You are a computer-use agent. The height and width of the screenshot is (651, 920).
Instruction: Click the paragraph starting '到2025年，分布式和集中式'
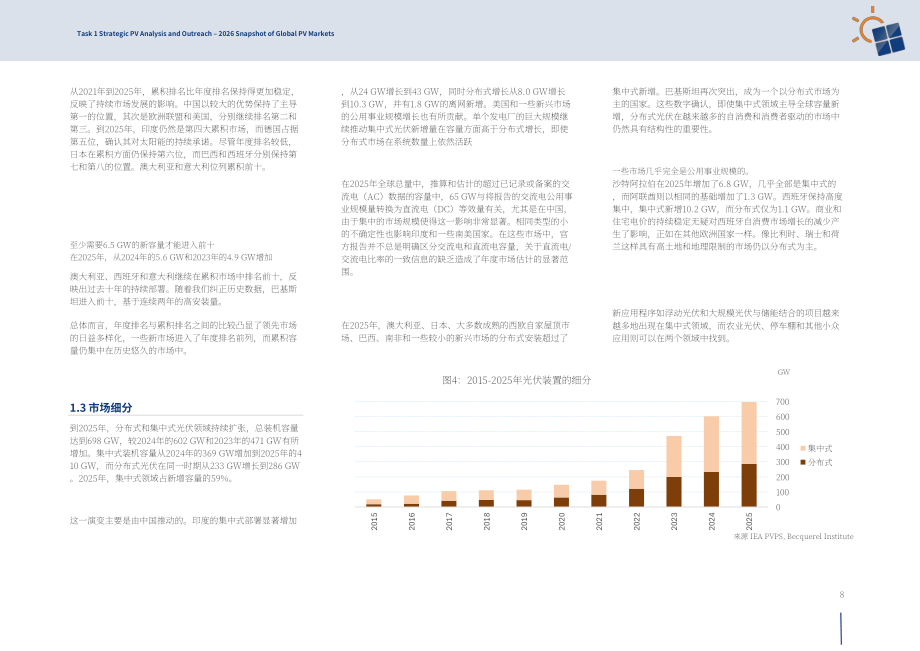tap(185, 453)
